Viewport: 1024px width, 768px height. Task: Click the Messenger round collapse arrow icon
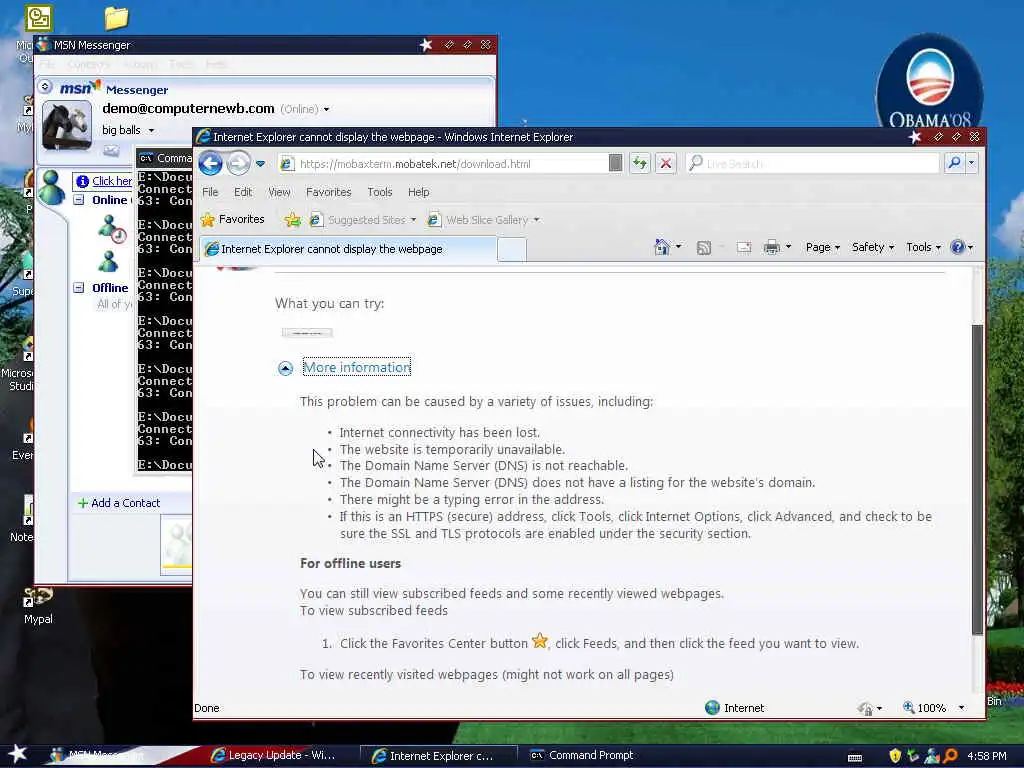(44, 86)
